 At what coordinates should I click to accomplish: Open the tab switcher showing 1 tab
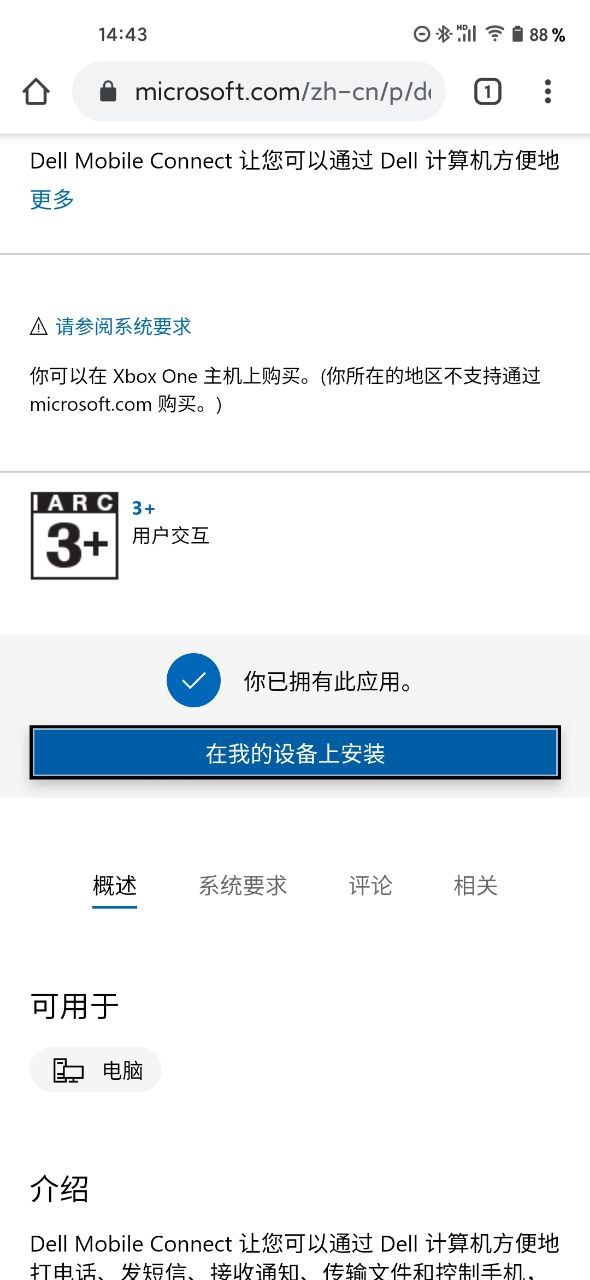(x=487, y=92)
